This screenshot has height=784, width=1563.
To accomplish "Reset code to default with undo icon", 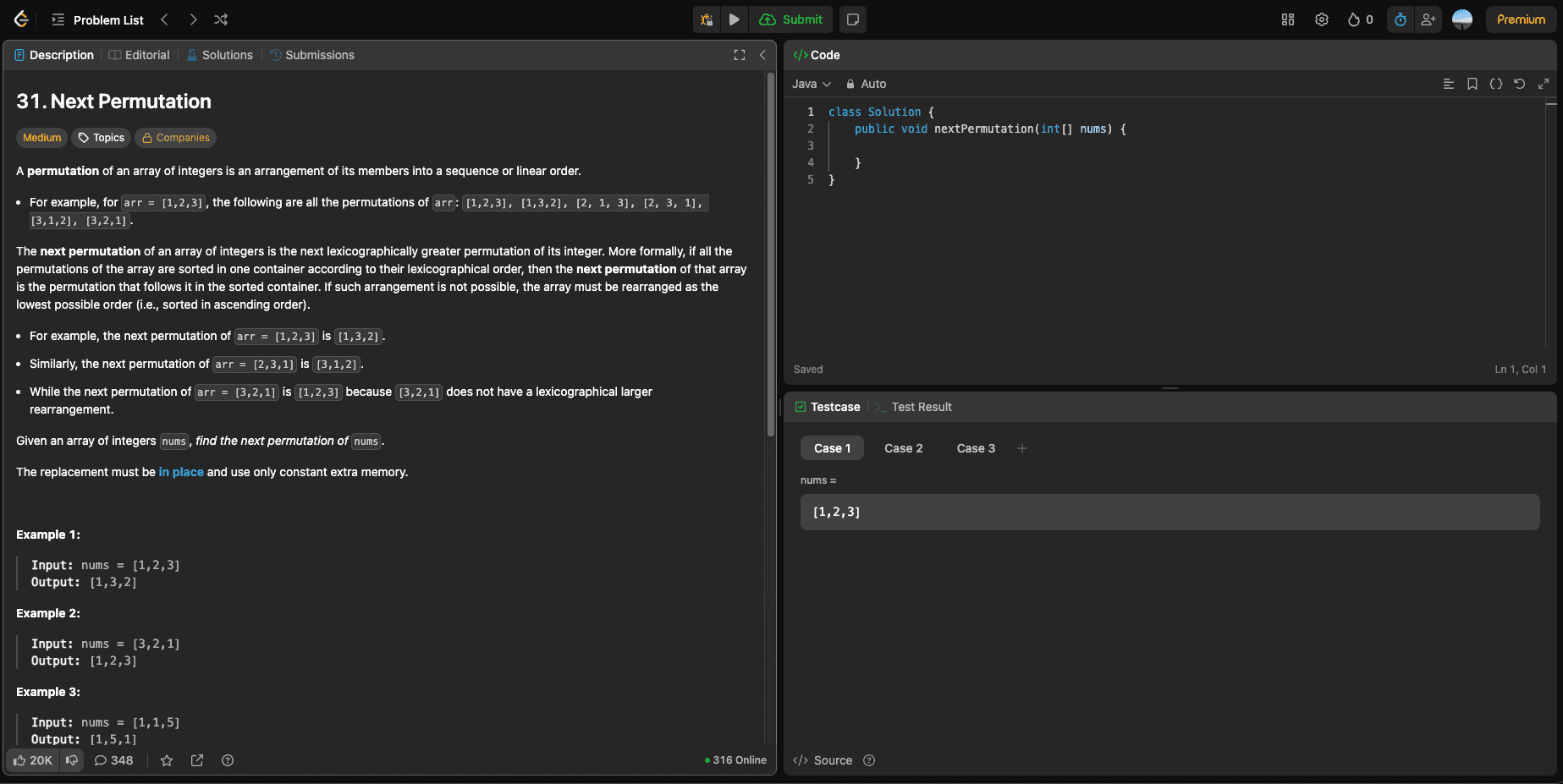I will coord(1520,84).
